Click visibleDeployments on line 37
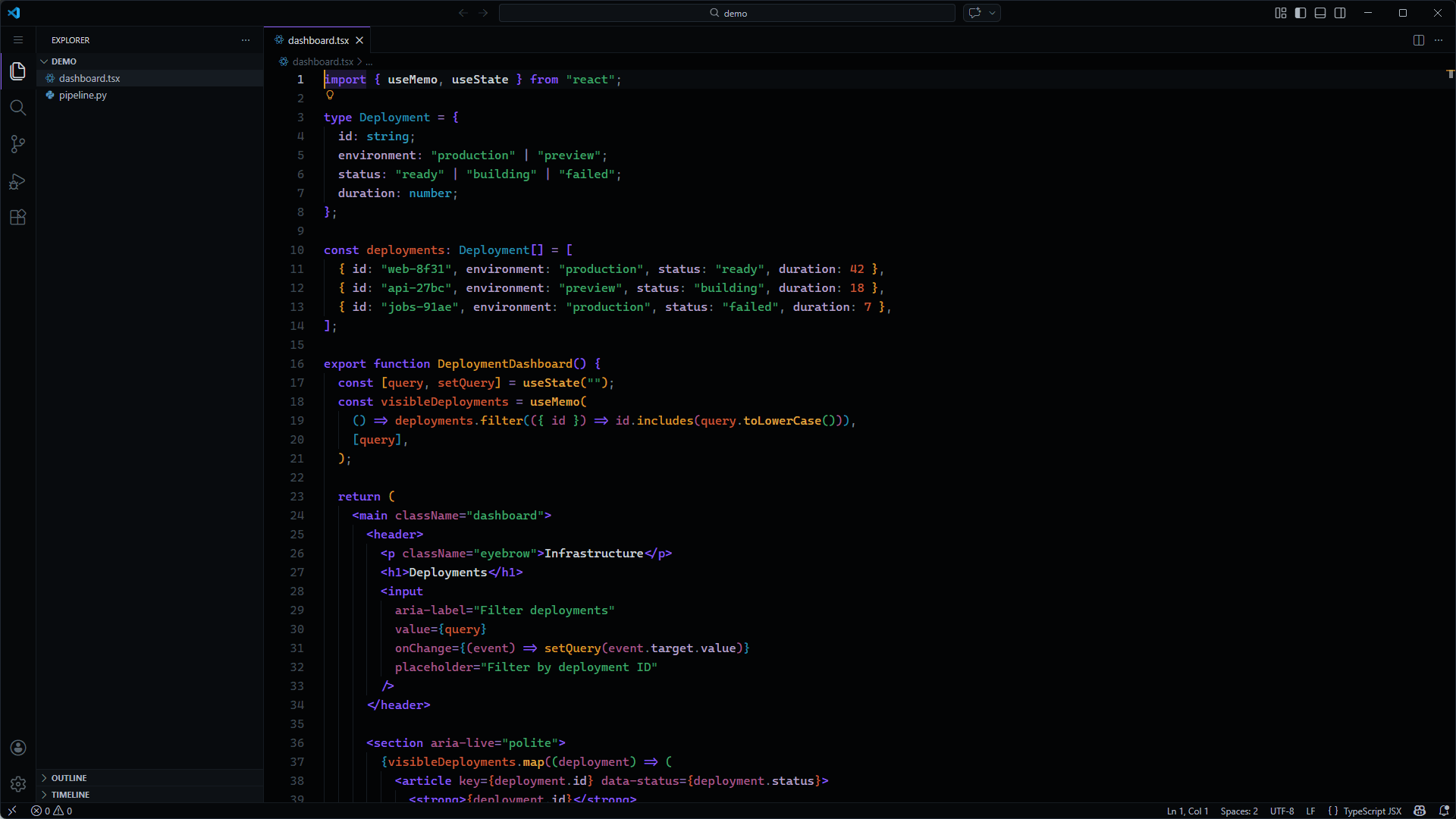 451,762
